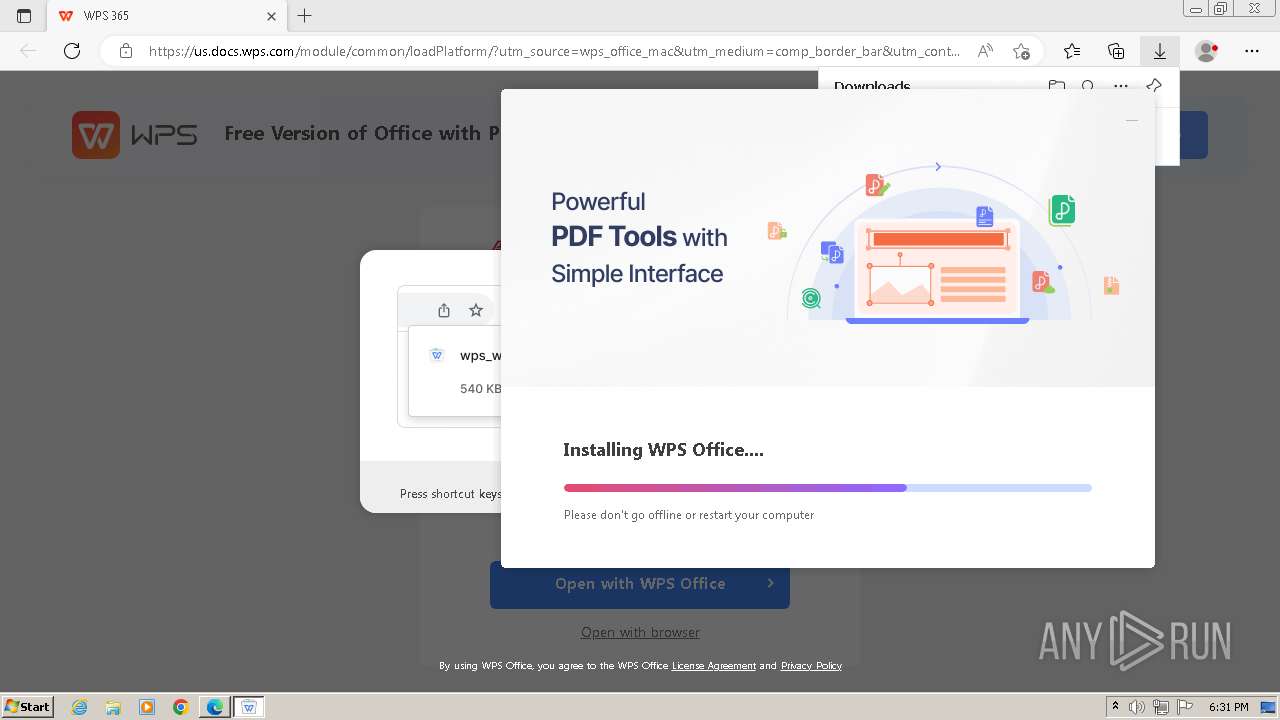1280x720 pixels.
Task: Click share icon in download illustration
Action: [444, 310]
